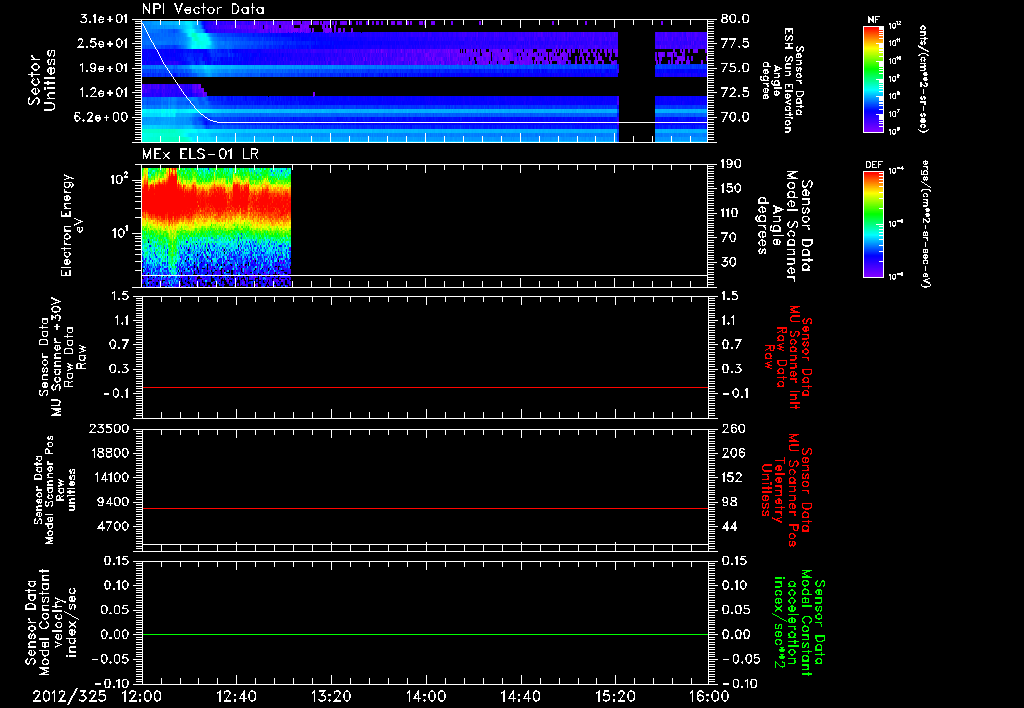Image resolution: width=1024 pixels, height=708 pixels.
Task: Click the DEF color scale bar
Action: (874, 224)
